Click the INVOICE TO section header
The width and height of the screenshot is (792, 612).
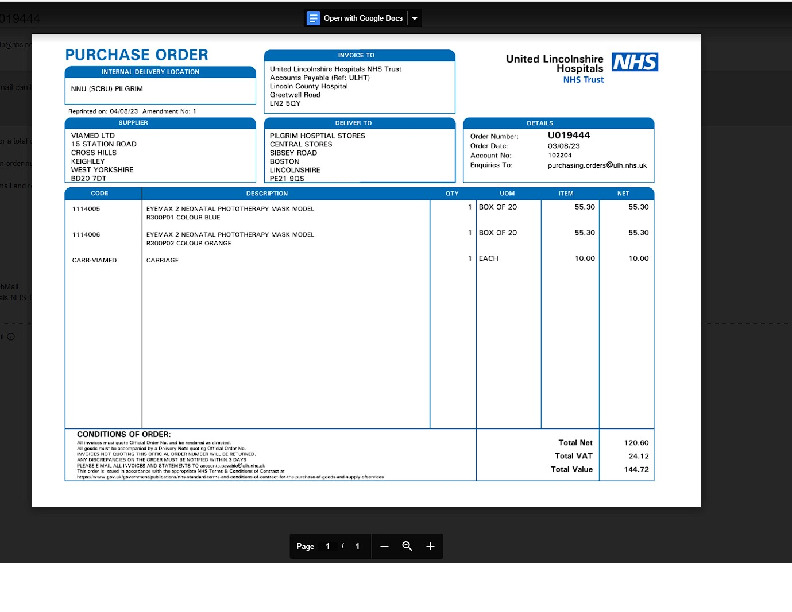coord(359,55)
